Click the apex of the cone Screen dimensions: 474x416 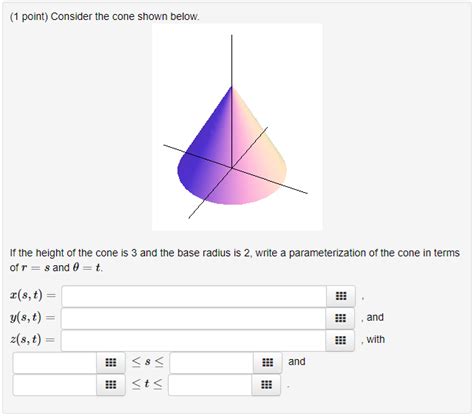[232, 87]
